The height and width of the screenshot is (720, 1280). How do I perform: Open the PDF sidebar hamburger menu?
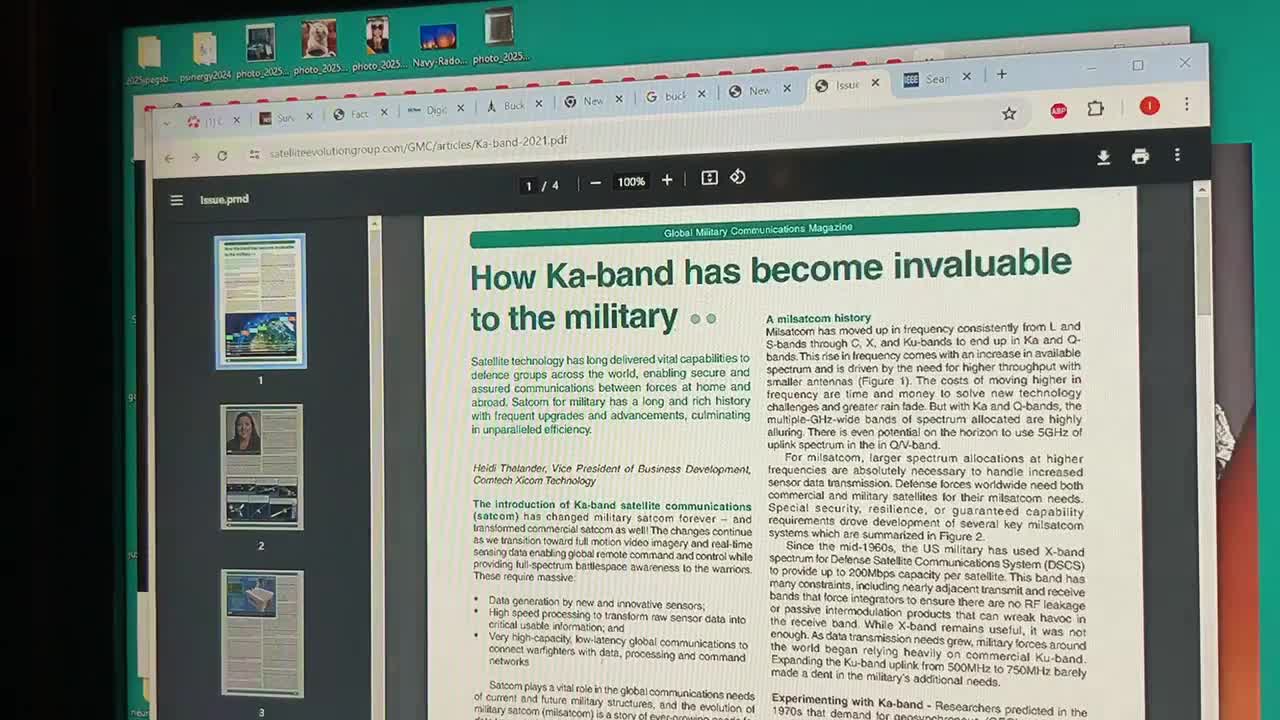(177, 200)
